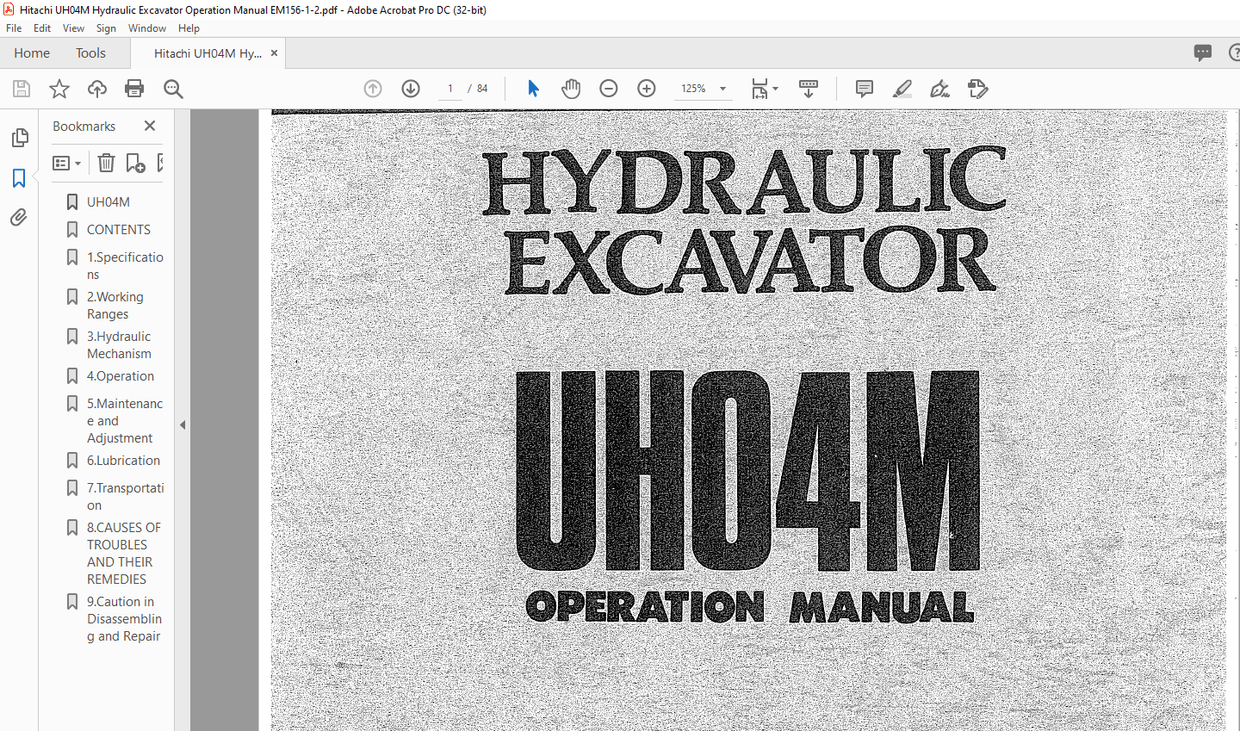
Task: Select the Hand tool for panning
Action: click(x=571, y=88)
